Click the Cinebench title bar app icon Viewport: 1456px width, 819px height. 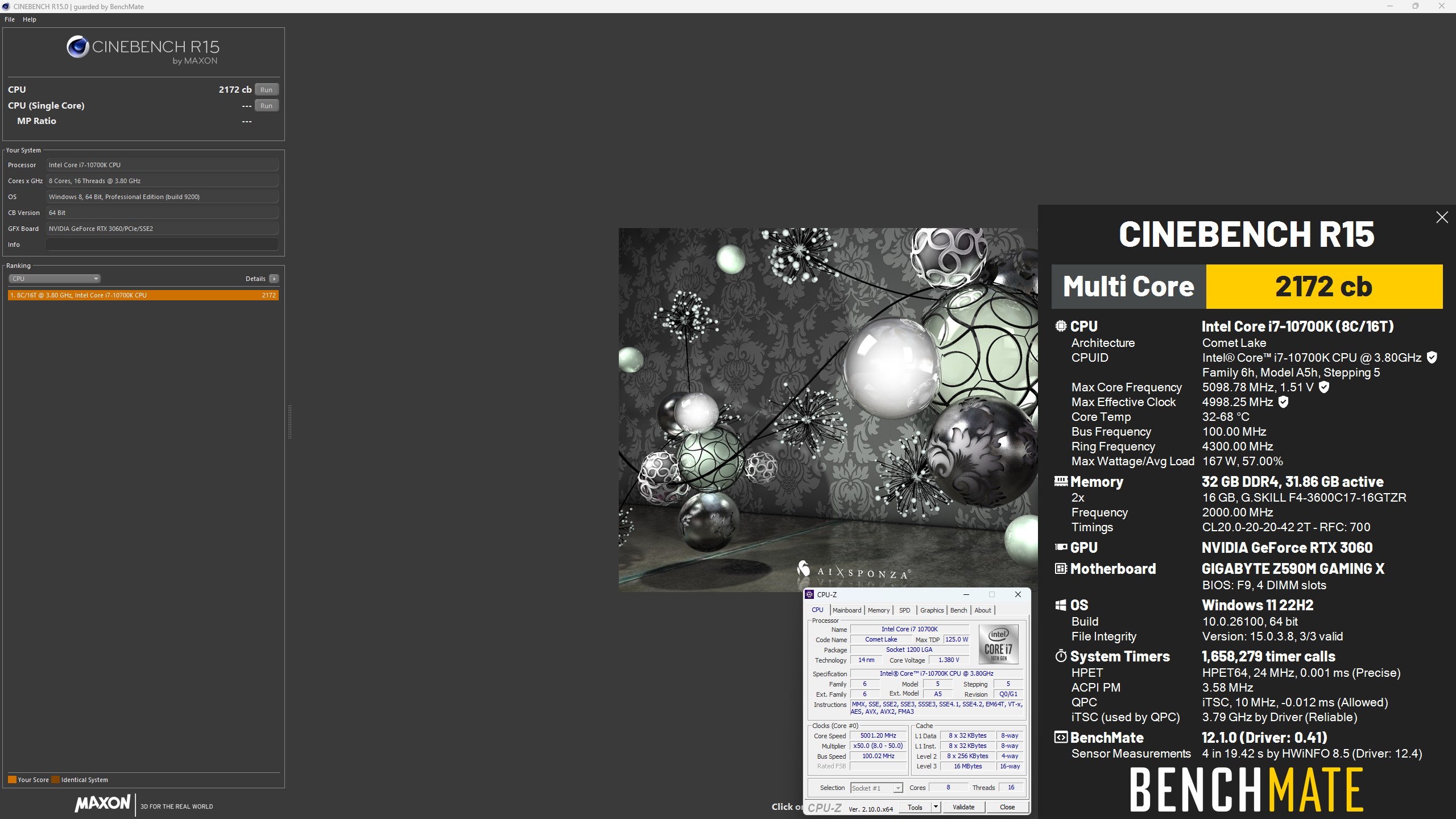(6, 6)
